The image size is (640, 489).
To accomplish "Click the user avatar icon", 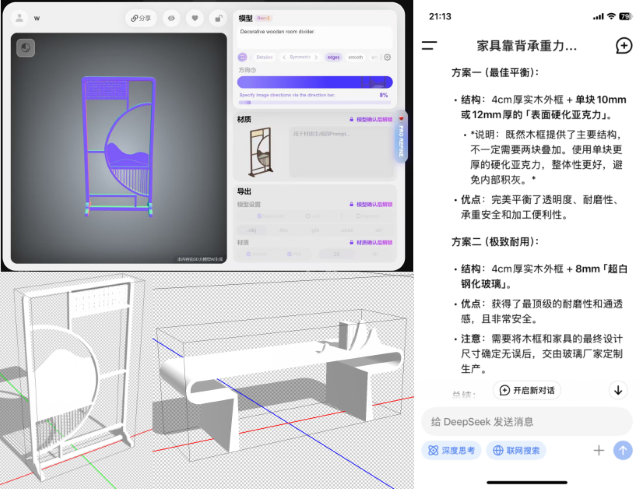I will point(19,18).
